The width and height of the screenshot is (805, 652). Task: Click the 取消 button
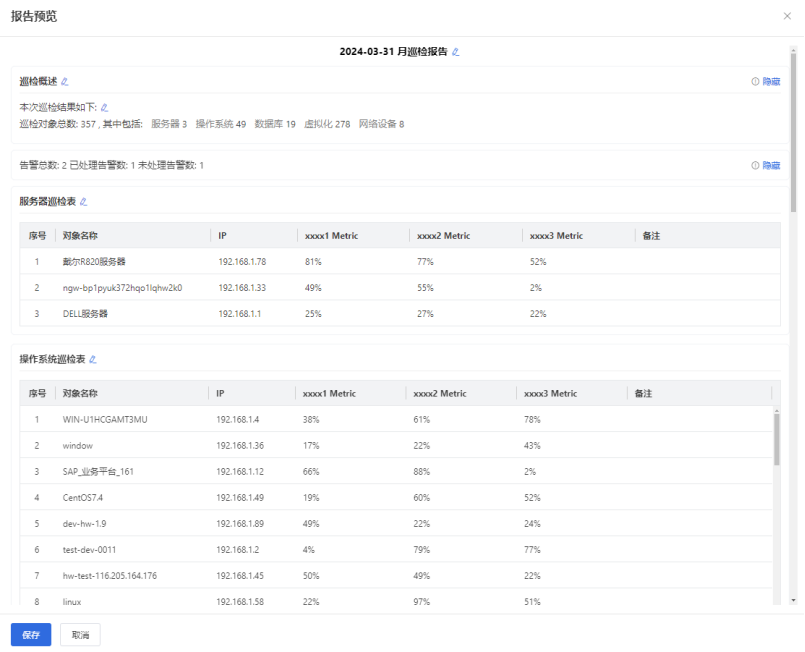80,635
